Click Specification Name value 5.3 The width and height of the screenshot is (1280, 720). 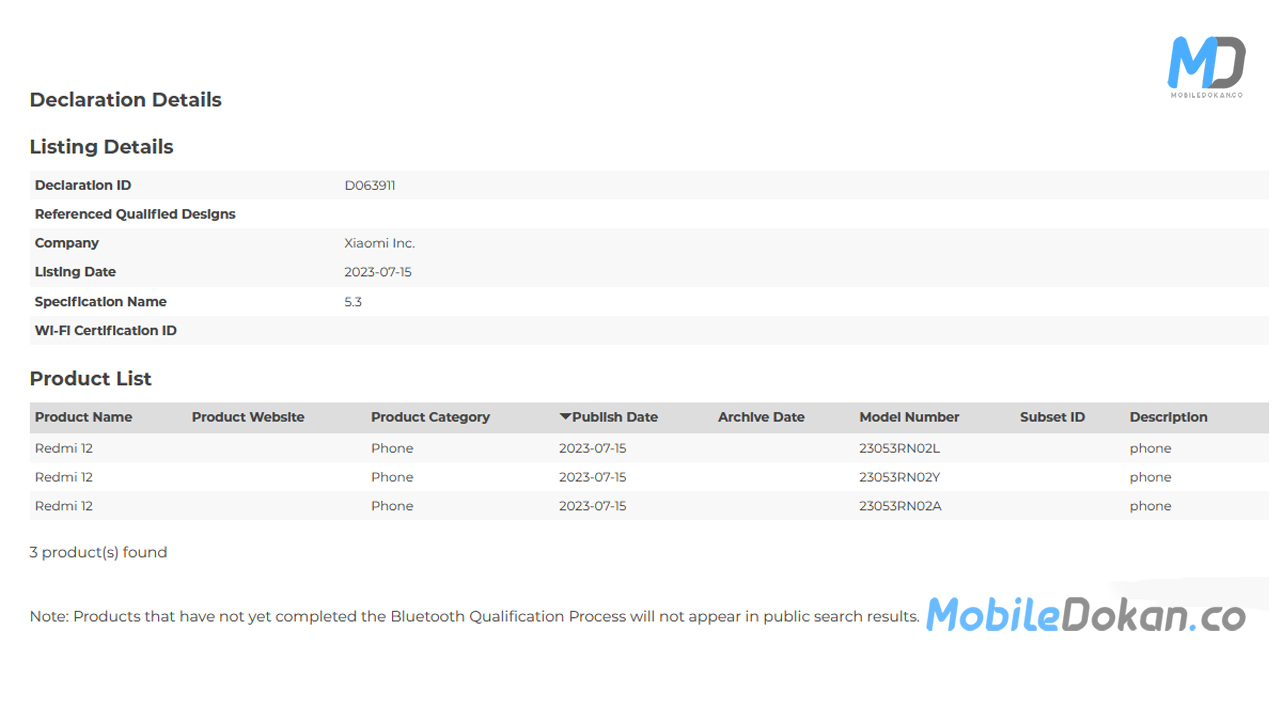click(x=353, y=302)
